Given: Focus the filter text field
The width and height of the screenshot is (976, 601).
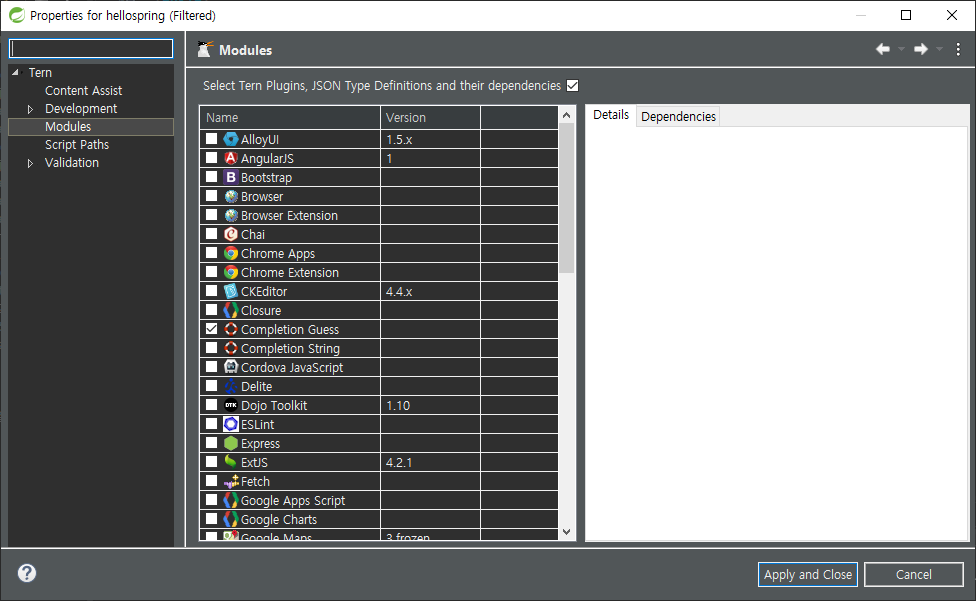Looking at the screenshot, I should coord(91,49).
